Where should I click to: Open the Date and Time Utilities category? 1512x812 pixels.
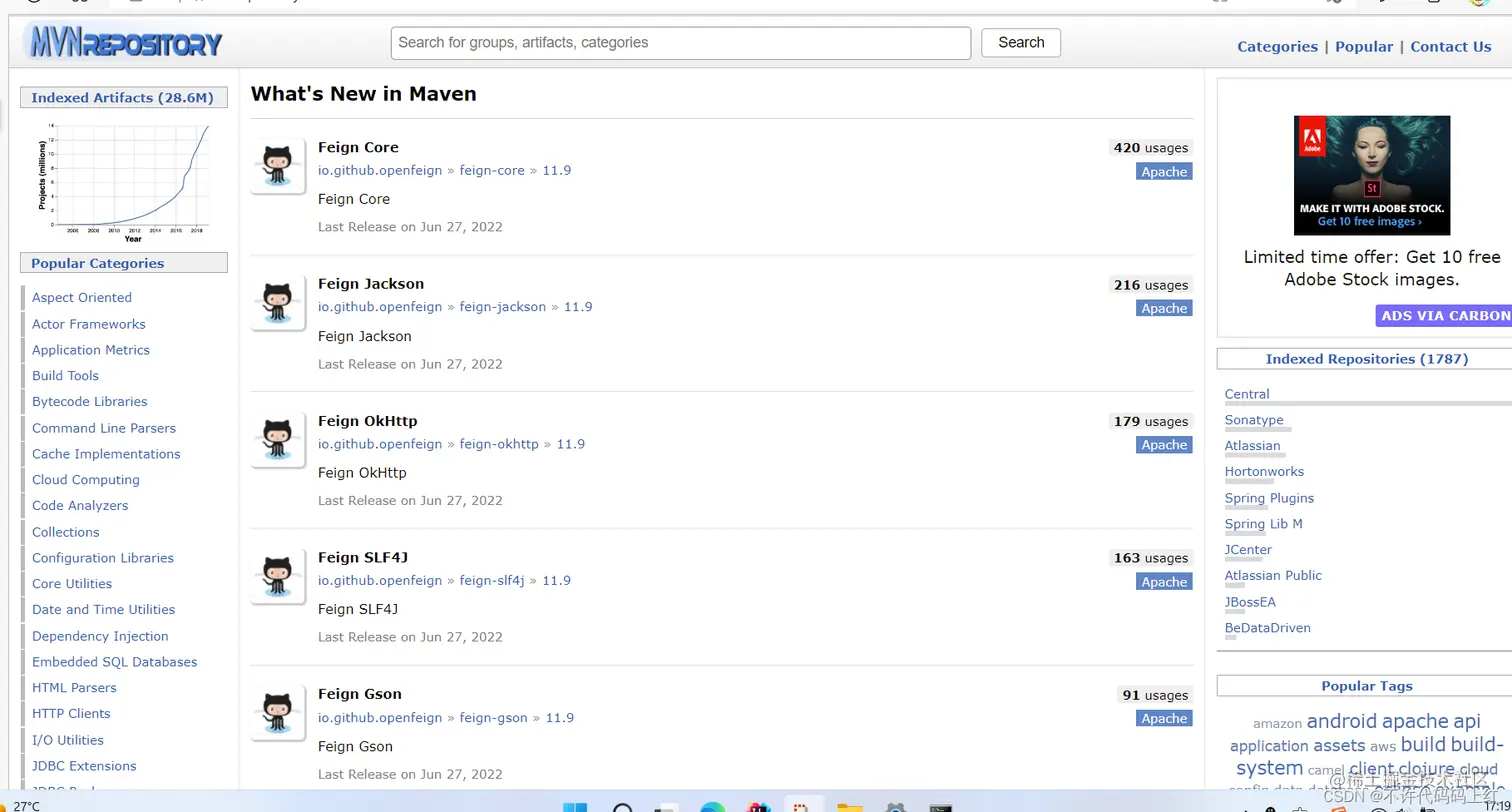coord(103,609)
